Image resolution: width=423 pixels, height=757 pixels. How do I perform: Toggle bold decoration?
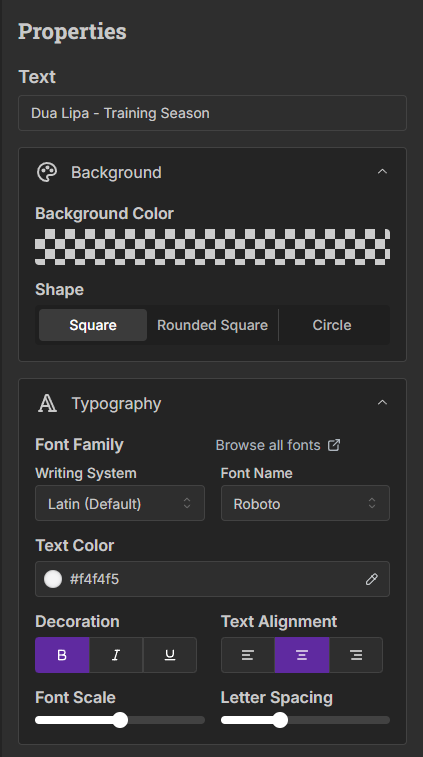62,655
